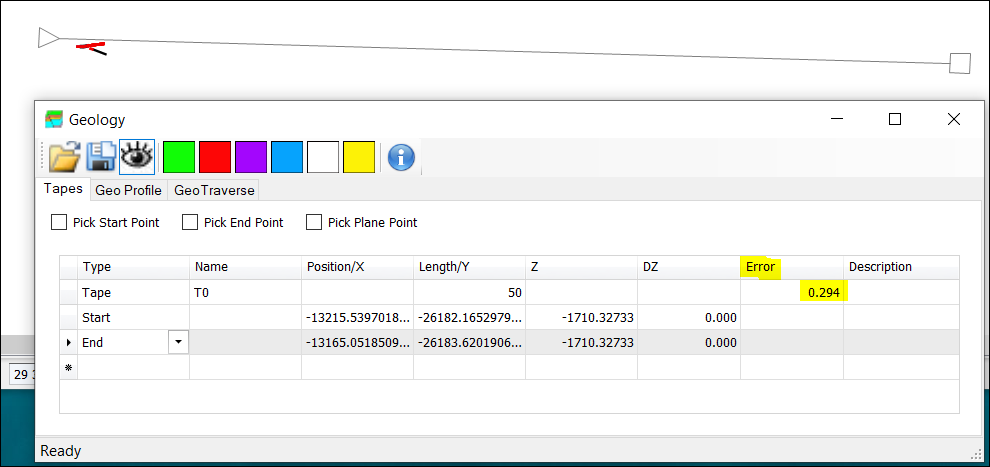Choose the yellow color swatch

[x=359, y=157]
